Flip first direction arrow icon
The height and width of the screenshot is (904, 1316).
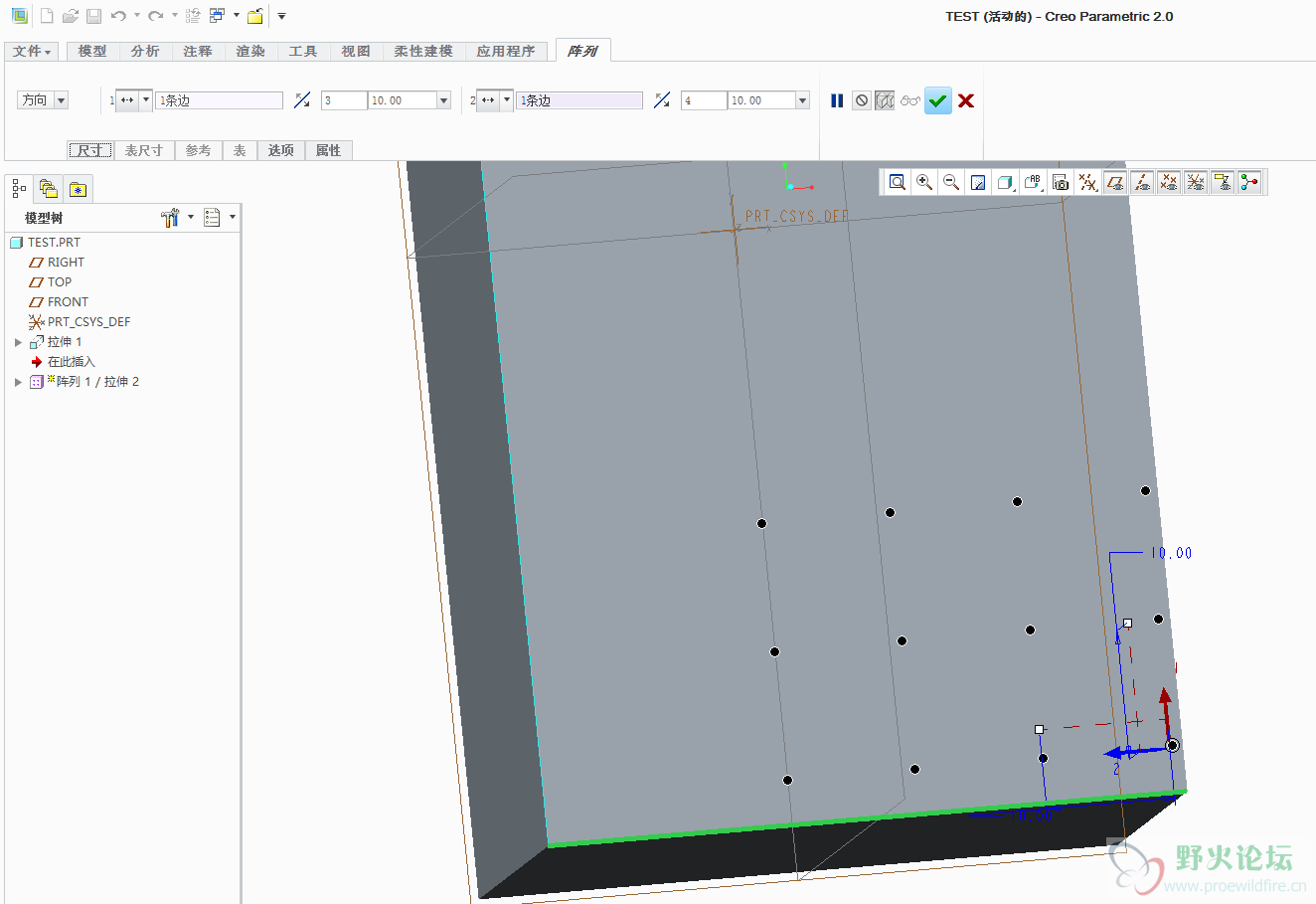pyautogui.click(x=302, y=100)
